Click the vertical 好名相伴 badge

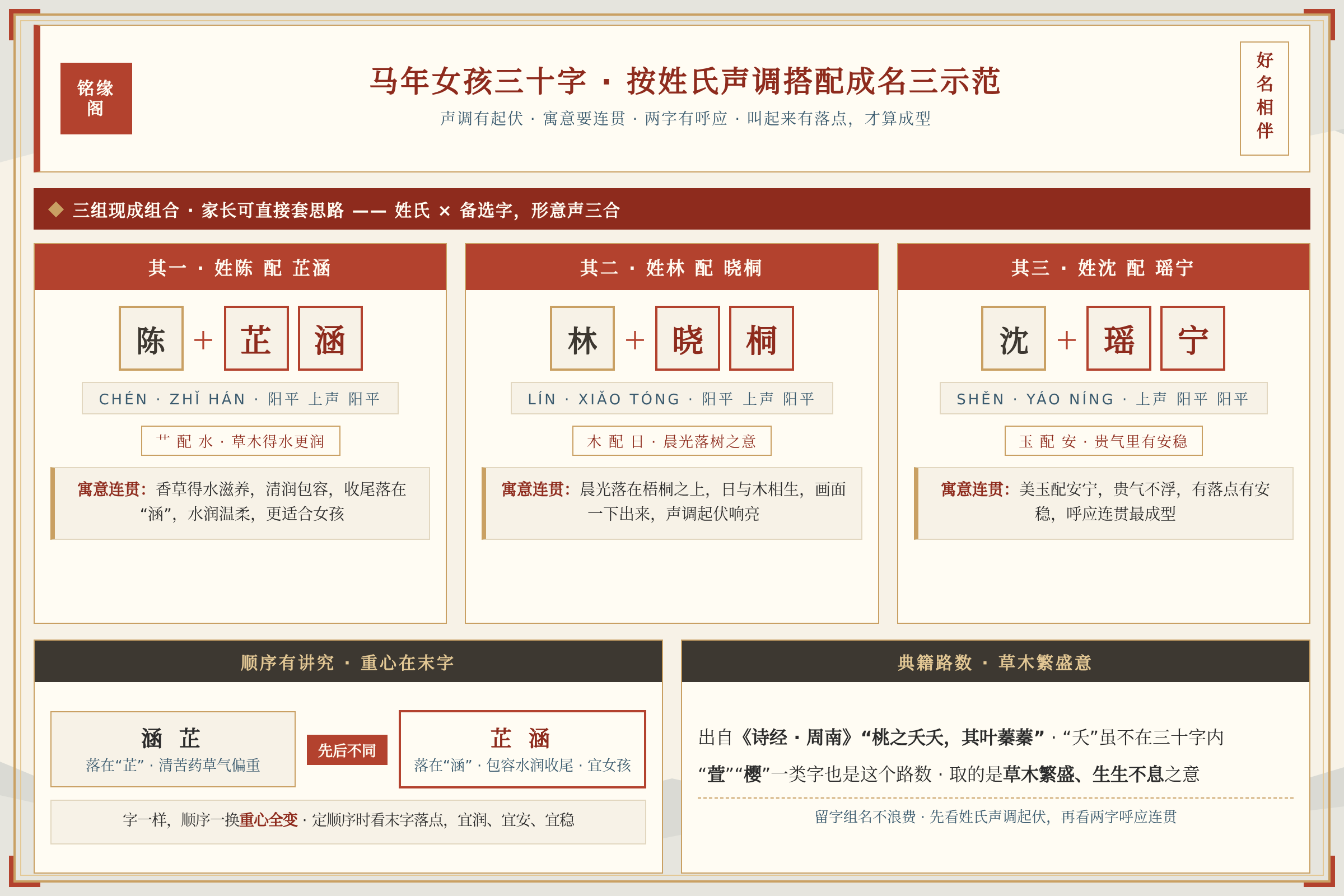(1264, 99)
